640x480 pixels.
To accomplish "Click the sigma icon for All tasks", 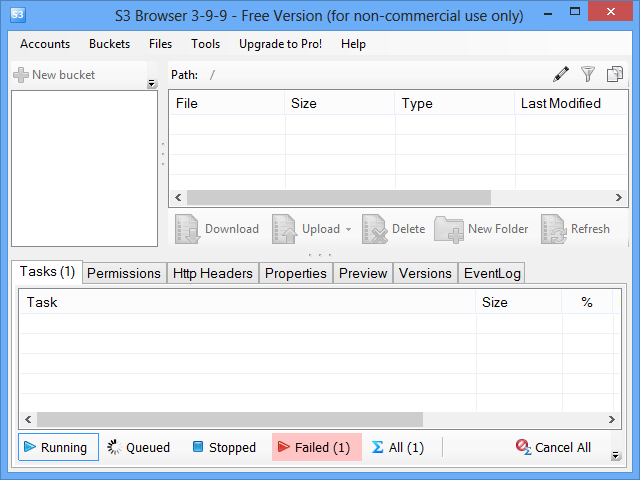I will 377,447.
